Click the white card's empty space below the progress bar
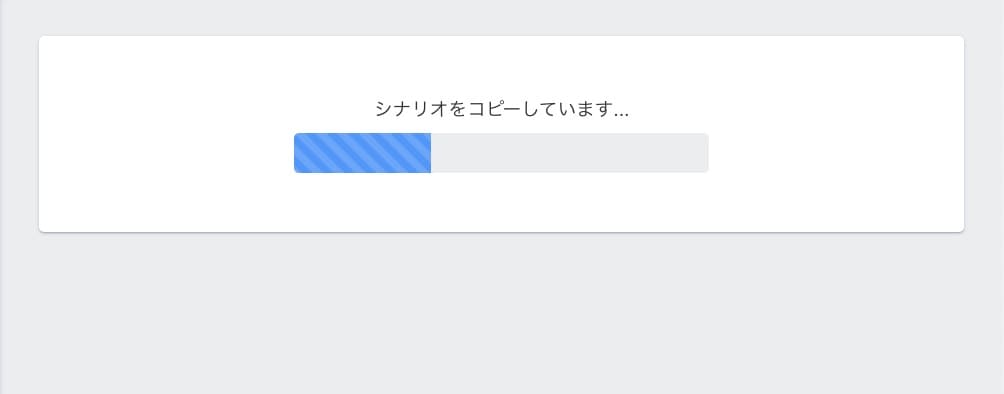The height and width of the screenshot is (394, 1004). 501,202
